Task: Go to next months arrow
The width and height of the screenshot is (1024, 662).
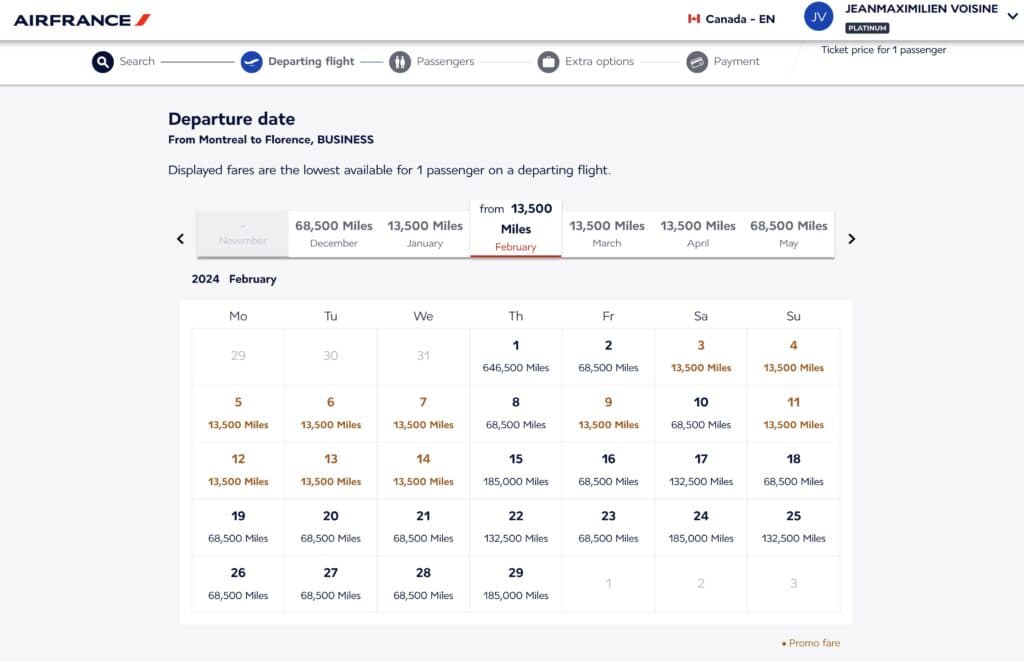Action: (x=851, y=239)
